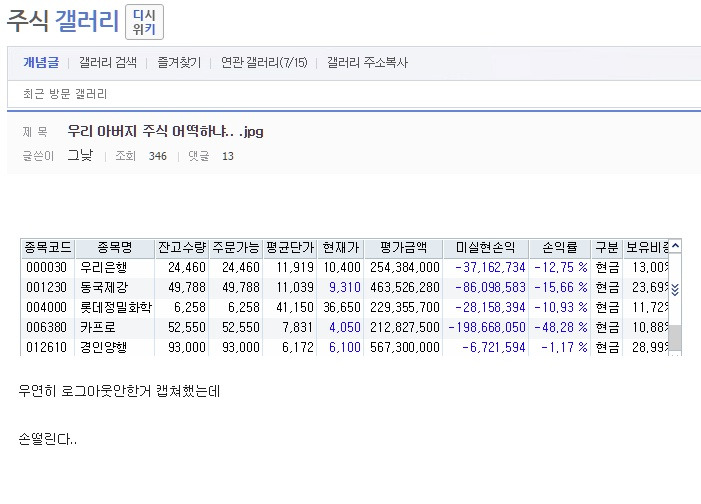This screenshot has height=504, width=701.
Task: Click the 댓글 13 comment count
Action: click(x=213, y=156)
